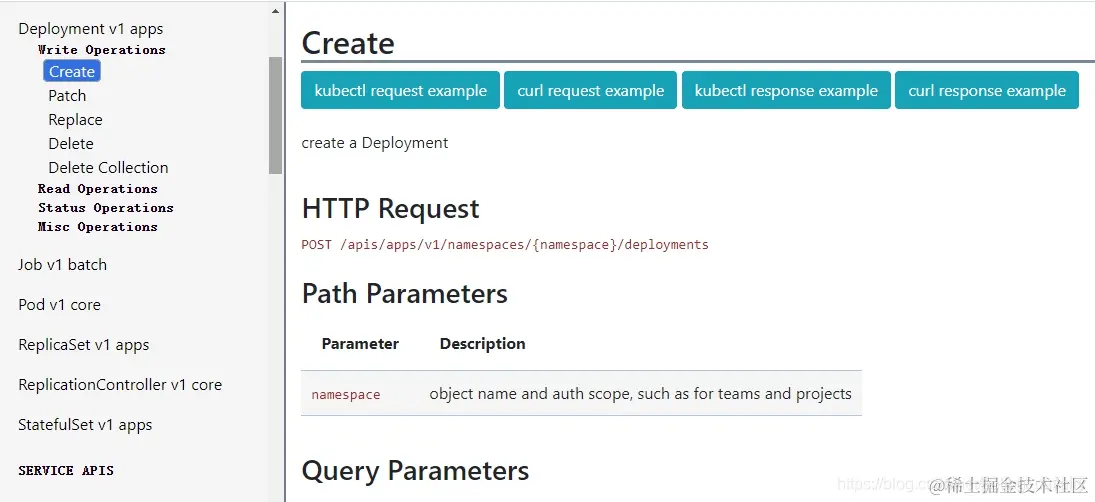Click the sidebar scroll up arrow
The image size is (1095, 502).
coord(275,11)
